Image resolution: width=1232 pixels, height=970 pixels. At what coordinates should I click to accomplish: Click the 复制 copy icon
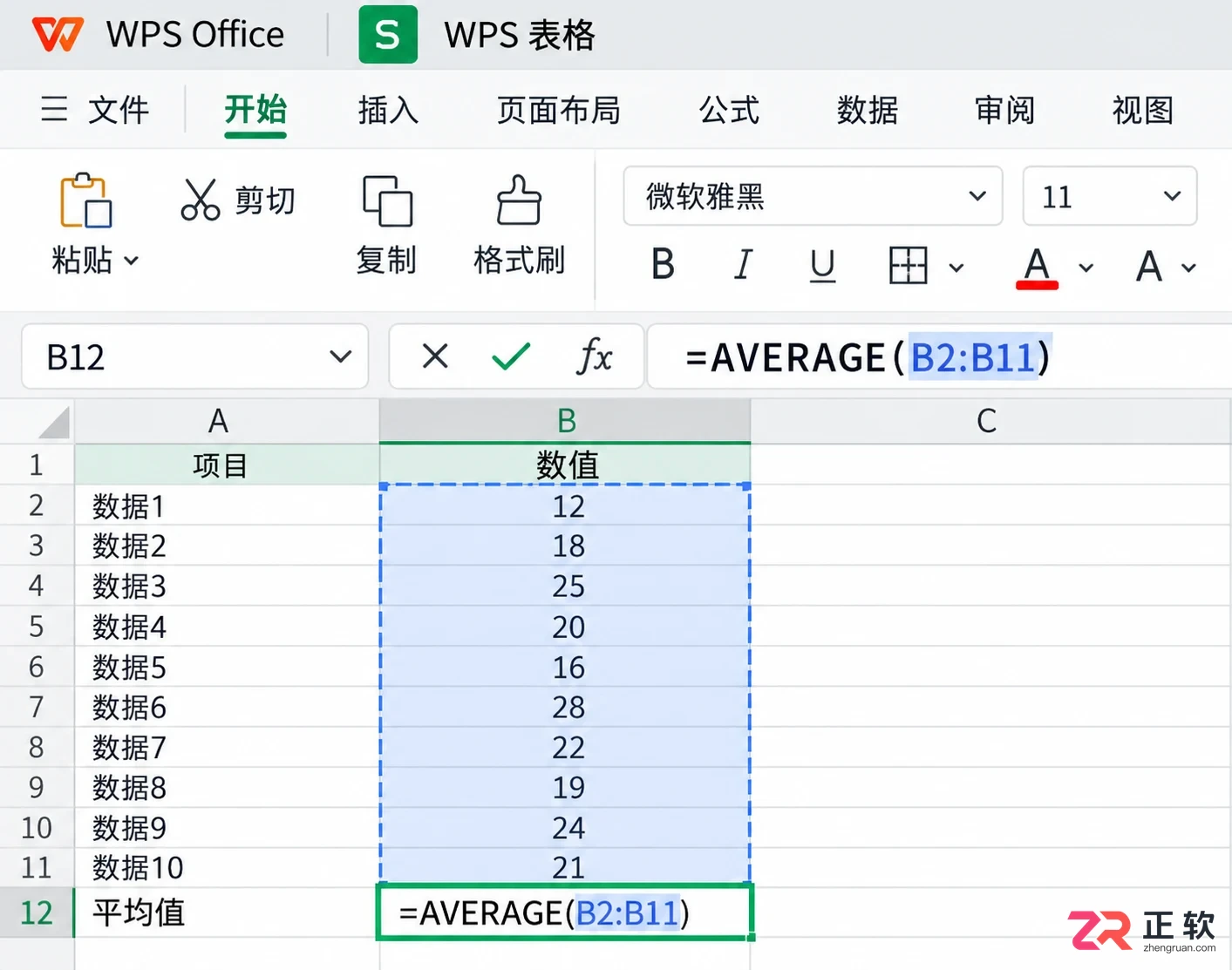pos(387,201)
